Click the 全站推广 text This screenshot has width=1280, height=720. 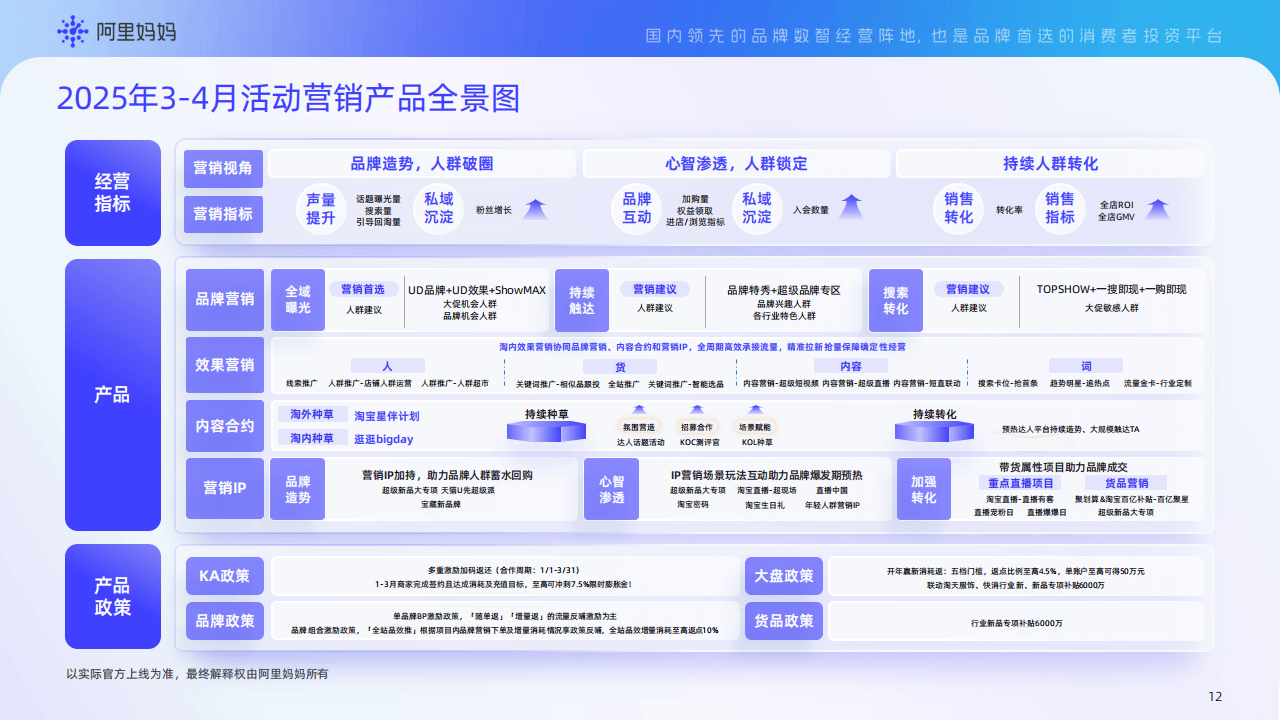coord(624,384)
